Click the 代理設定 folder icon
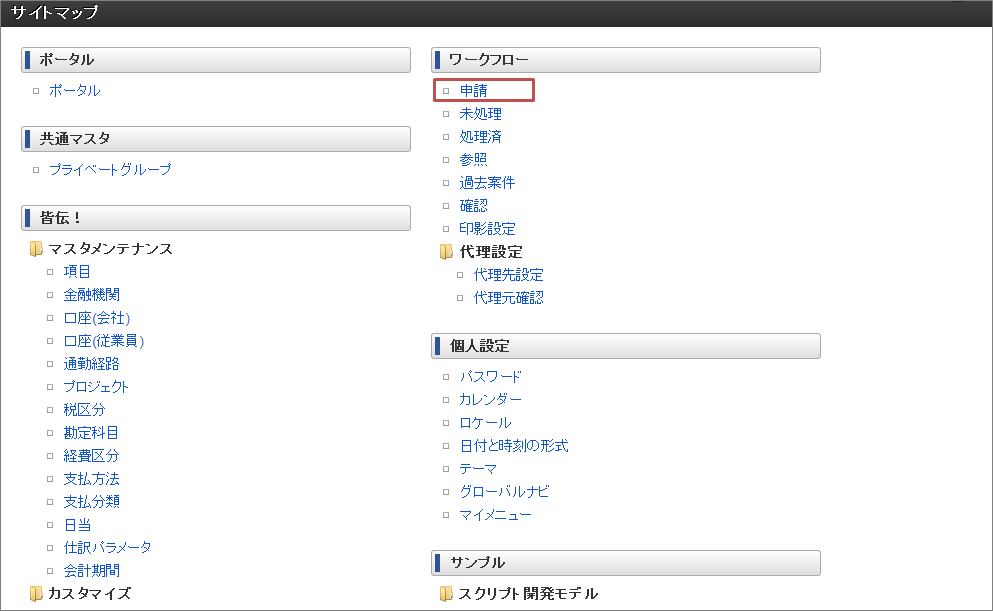This screenshot has width=993, height=611. click(446, 252)
